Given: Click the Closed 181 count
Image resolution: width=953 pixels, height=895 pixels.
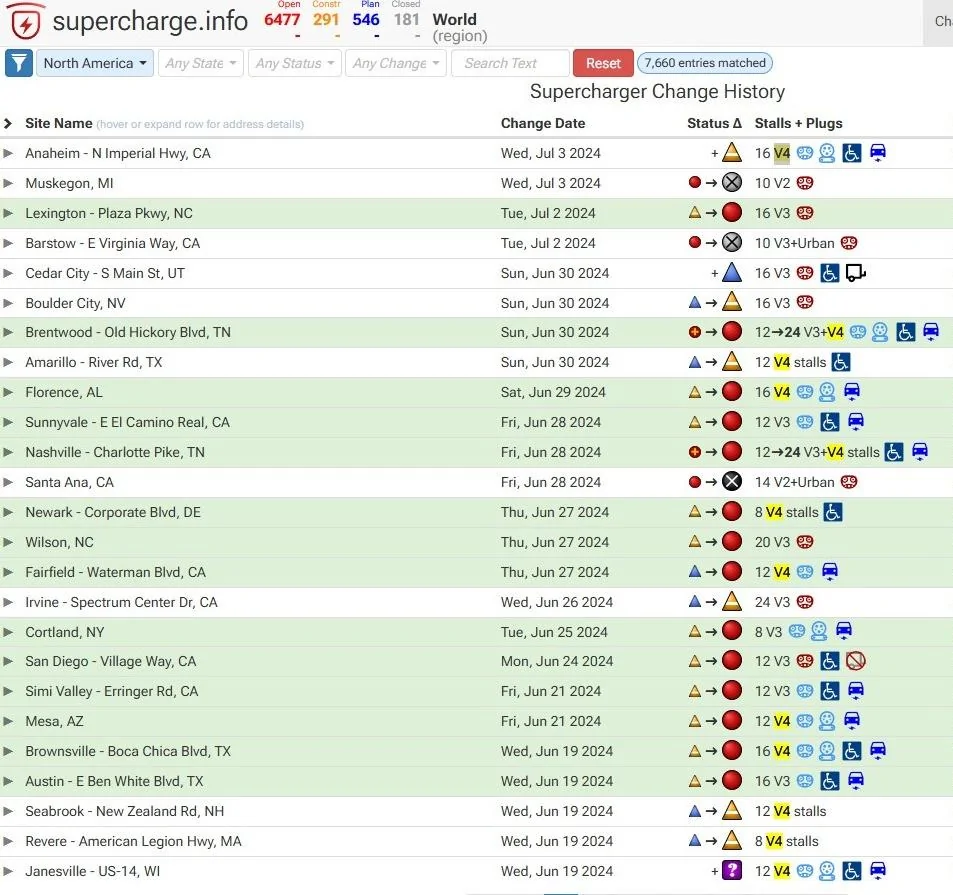Looking at the screenshot, I should pyautogui.click(x=407, y=19).
